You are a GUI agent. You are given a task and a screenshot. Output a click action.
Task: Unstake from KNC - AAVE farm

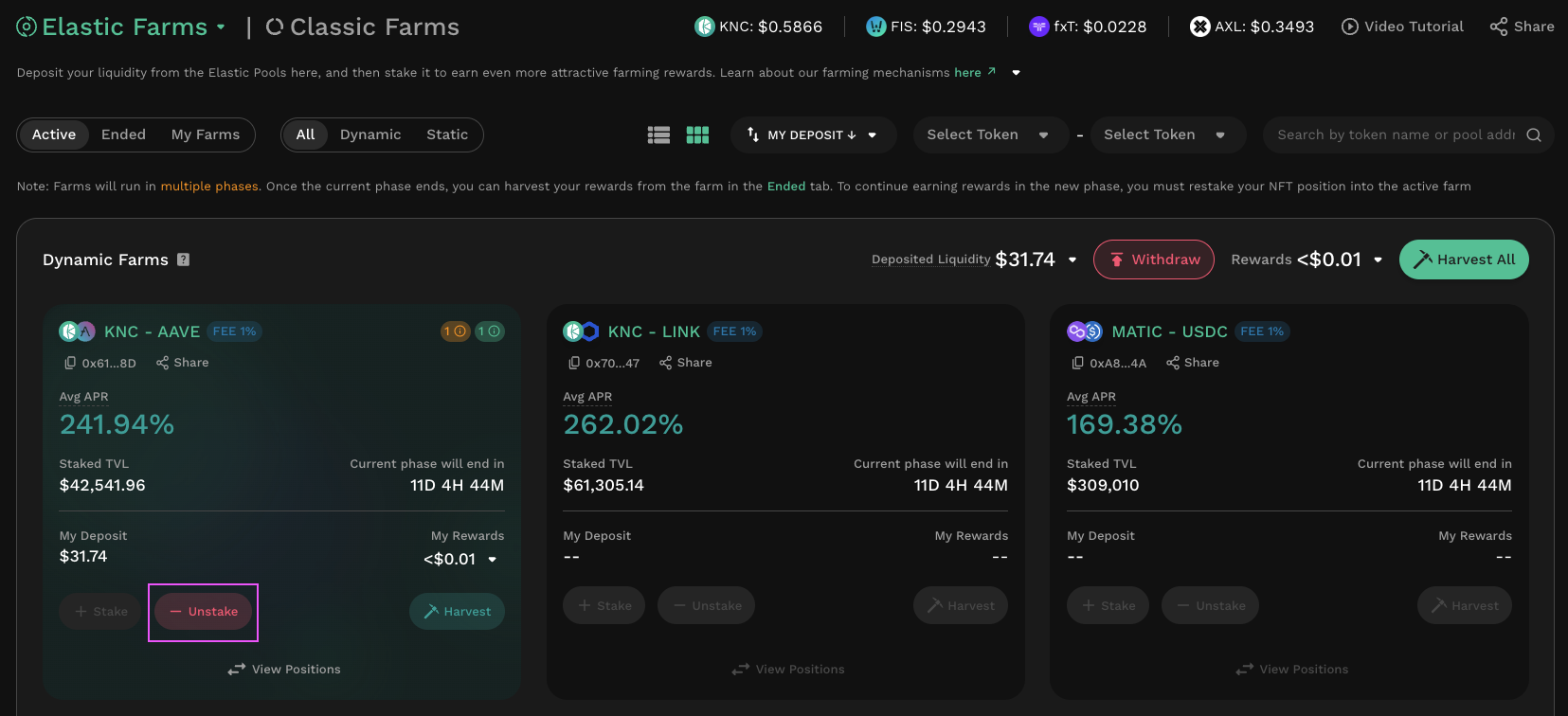(204, 612)
